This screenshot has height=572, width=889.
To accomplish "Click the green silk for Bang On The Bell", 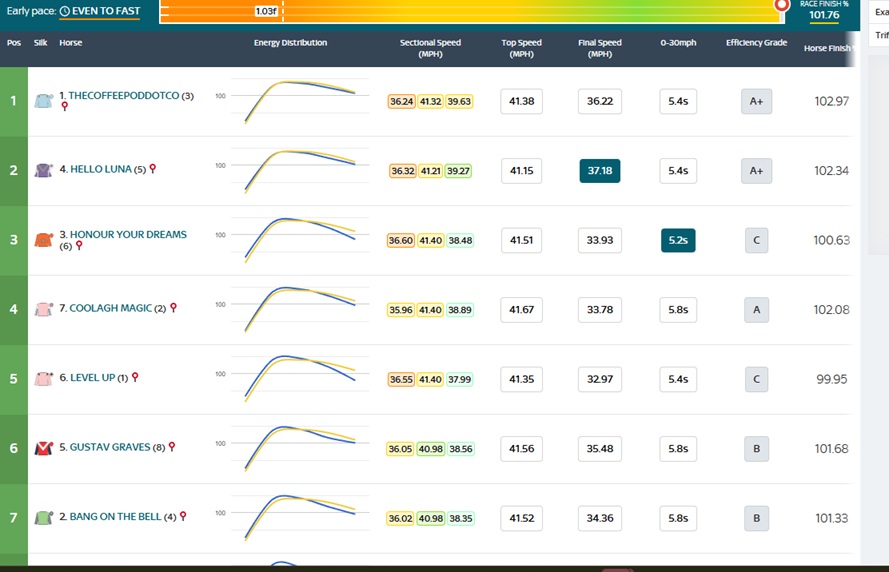I will point(43,518).
